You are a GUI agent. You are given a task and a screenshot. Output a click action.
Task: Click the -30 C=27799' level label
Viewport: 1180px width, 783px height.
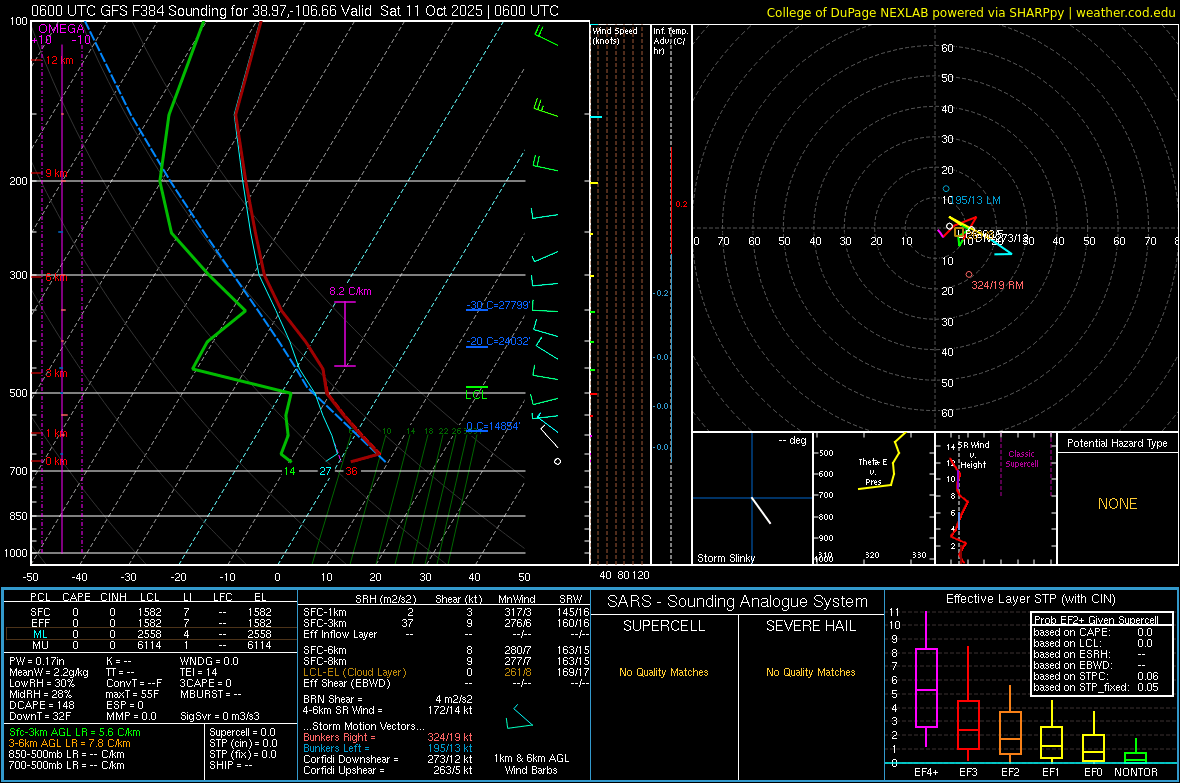tap(498, 305)
